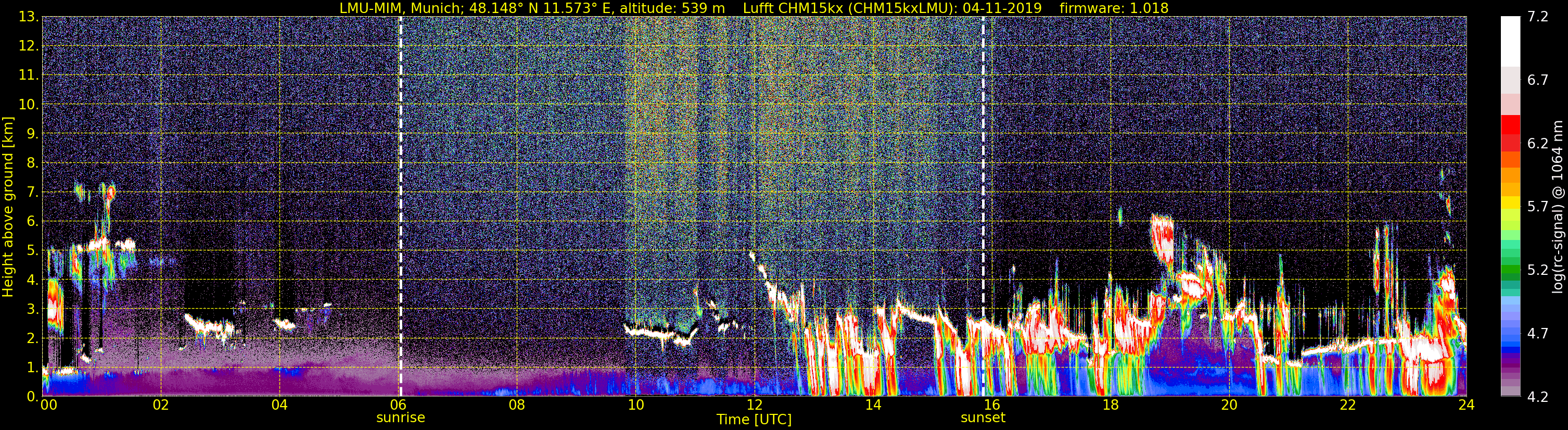Click the colorbar tick value '4.2'
The height and width of the screenshot is (430, 1568).
(1538, 397)
